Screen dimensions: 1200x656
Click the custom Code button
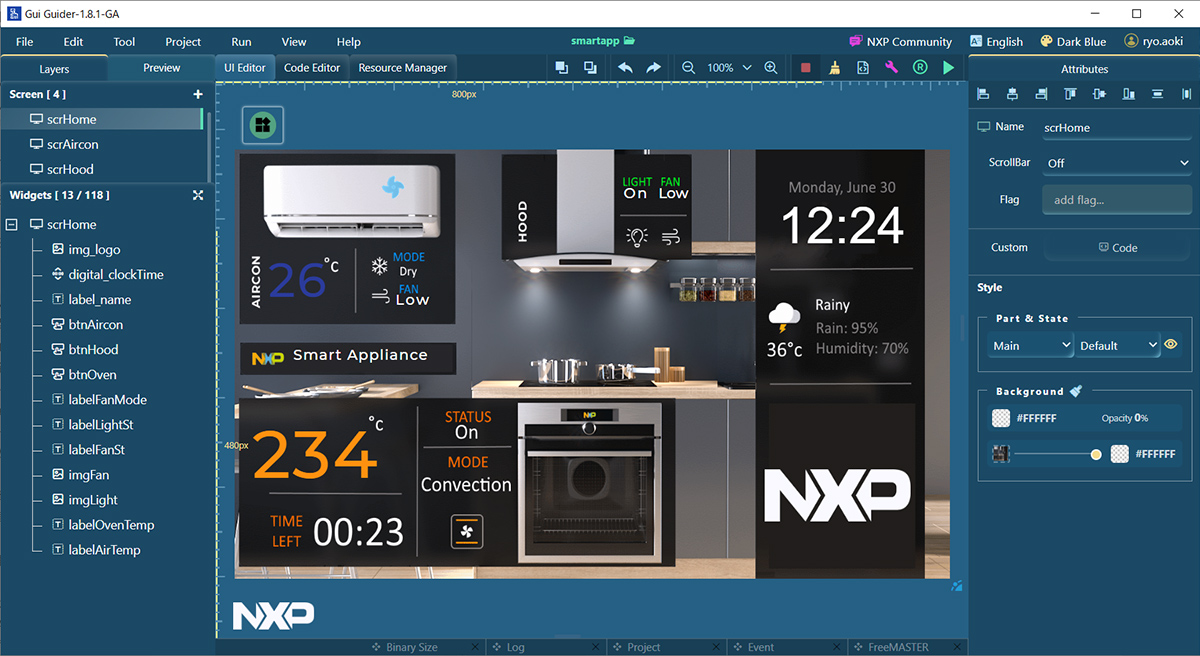click(1117, 247)
